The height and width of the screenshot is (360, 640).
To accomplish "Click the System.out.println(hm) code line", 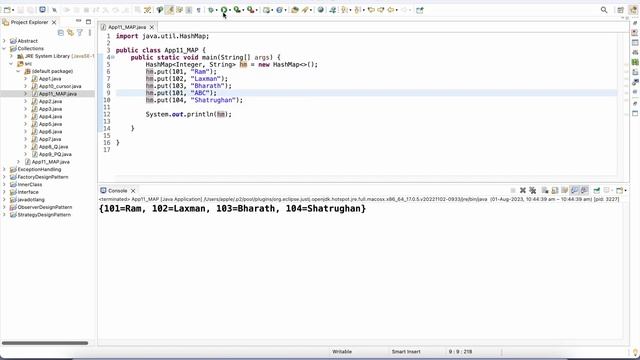I will coord(189,114).
